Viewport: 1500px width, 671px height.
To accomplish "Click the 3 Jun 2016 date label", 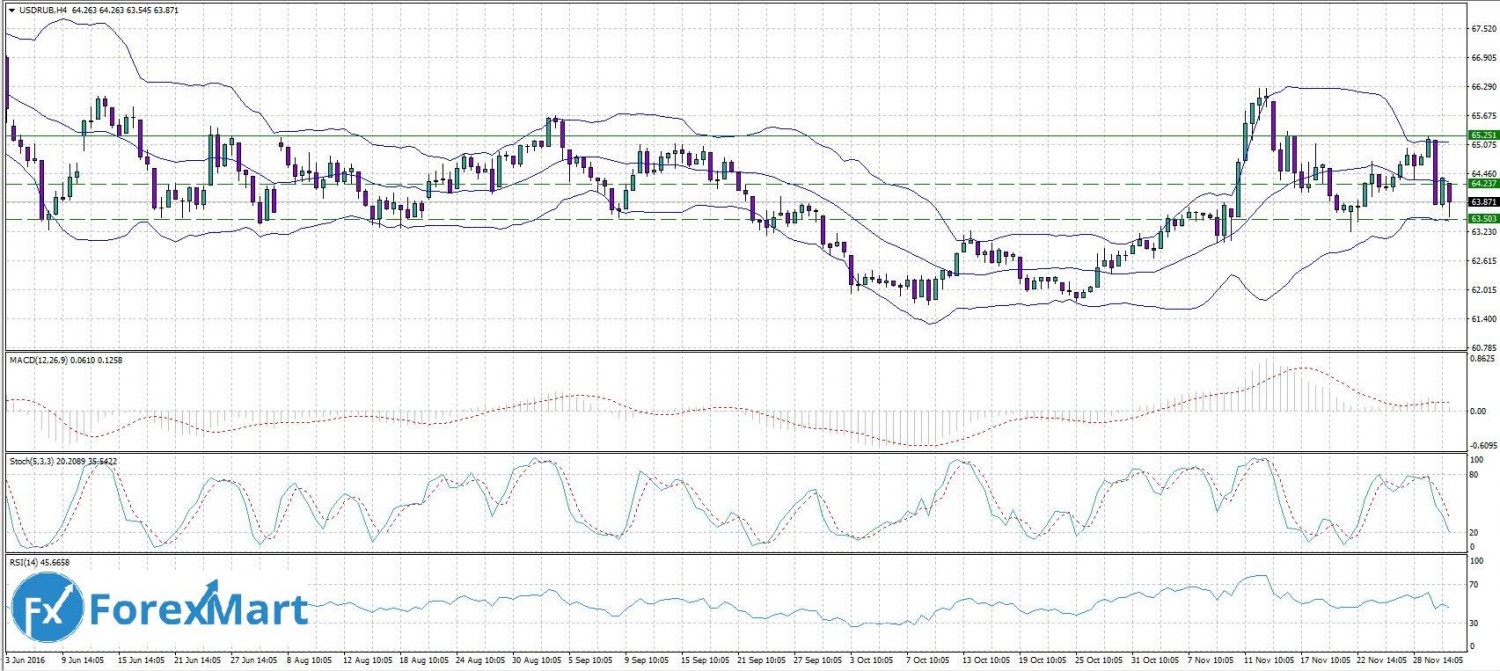I will coord(24,661).
